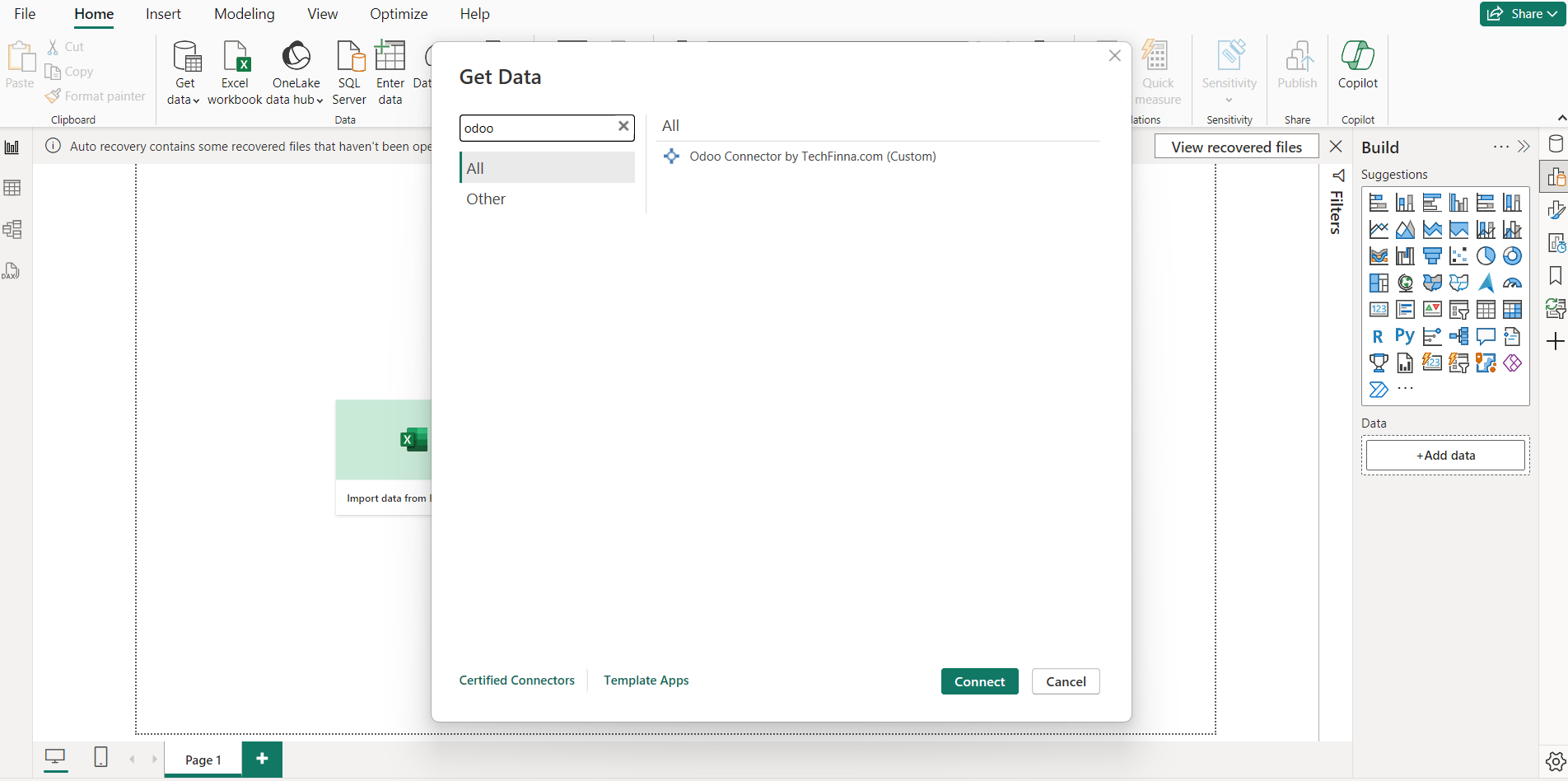Select the pie chart visual
The image size is (1568, 781).
pyautogui.click(x=1486, y=256)
